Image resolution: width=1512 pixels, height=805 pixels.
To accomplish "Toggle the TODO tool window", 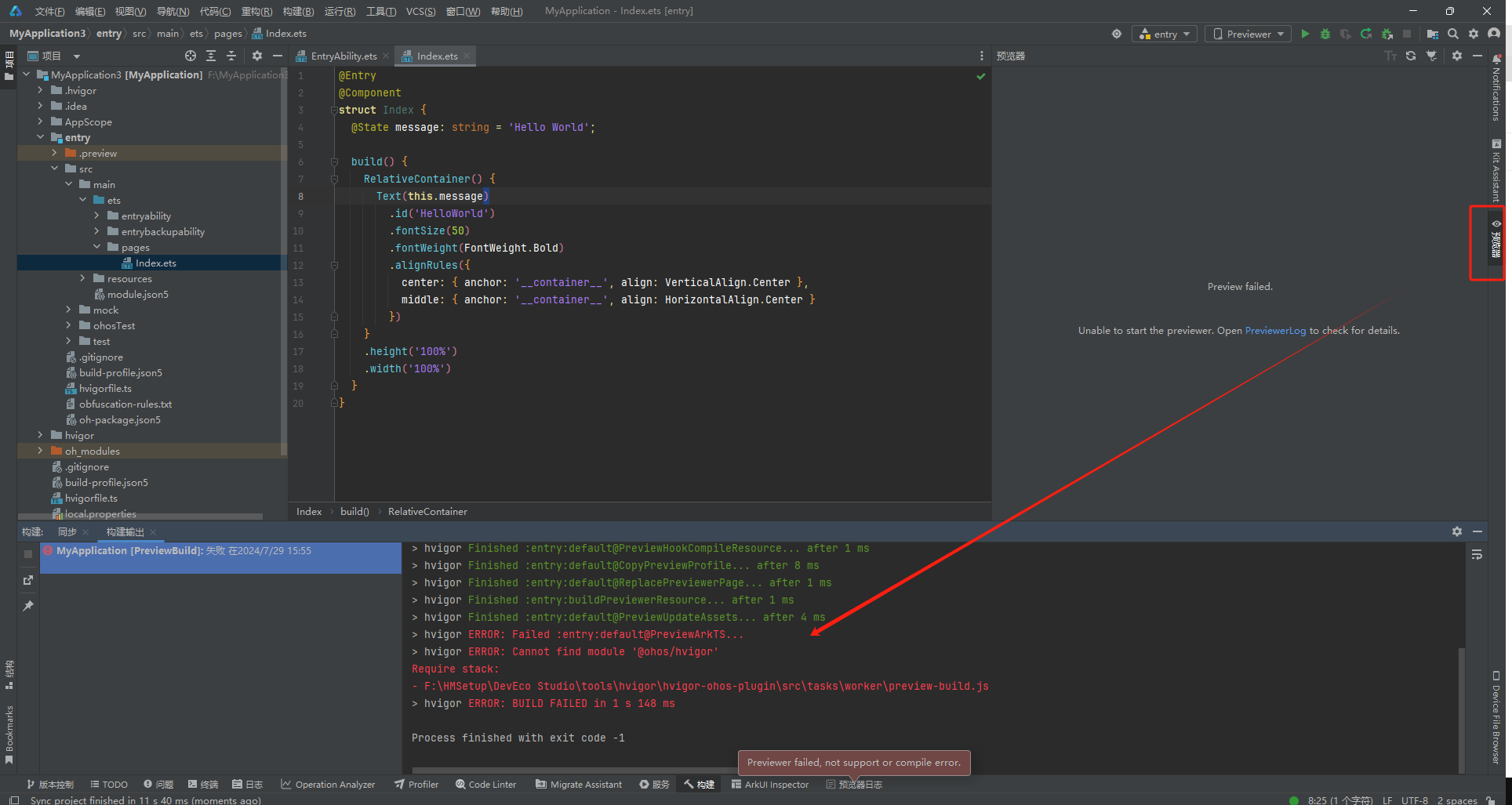I will click(x=109, y=785).
